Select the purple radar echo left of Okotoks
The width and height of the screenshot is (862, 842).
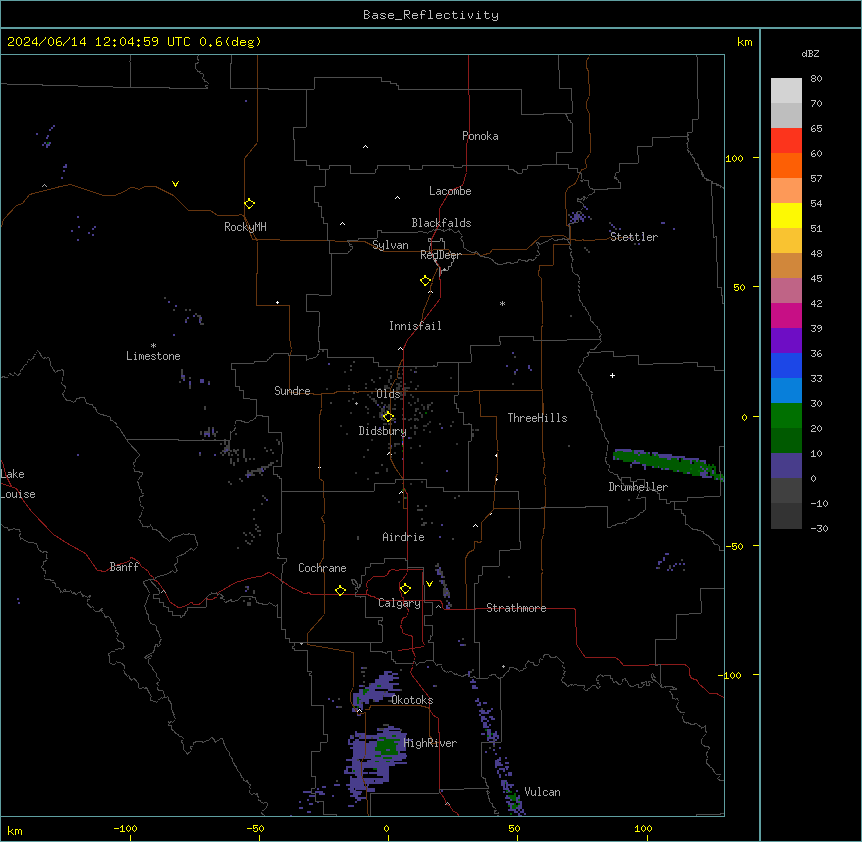377,690
